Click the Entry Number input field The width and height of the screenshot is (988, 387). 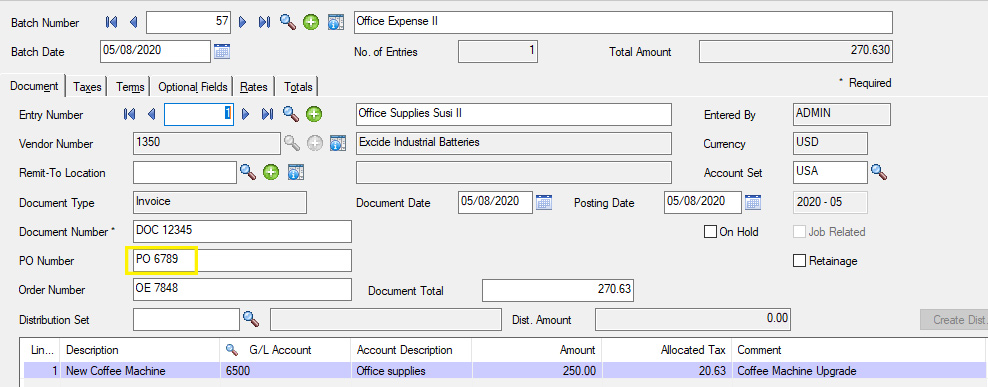(199, 114)
